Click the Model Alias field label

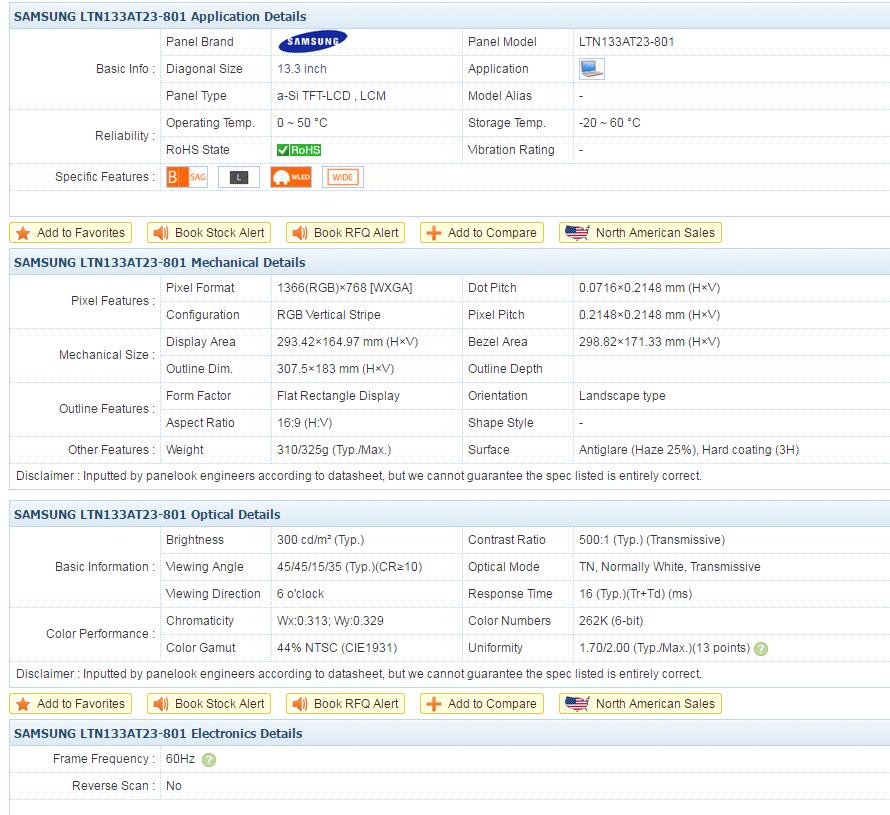click(499, 95)
